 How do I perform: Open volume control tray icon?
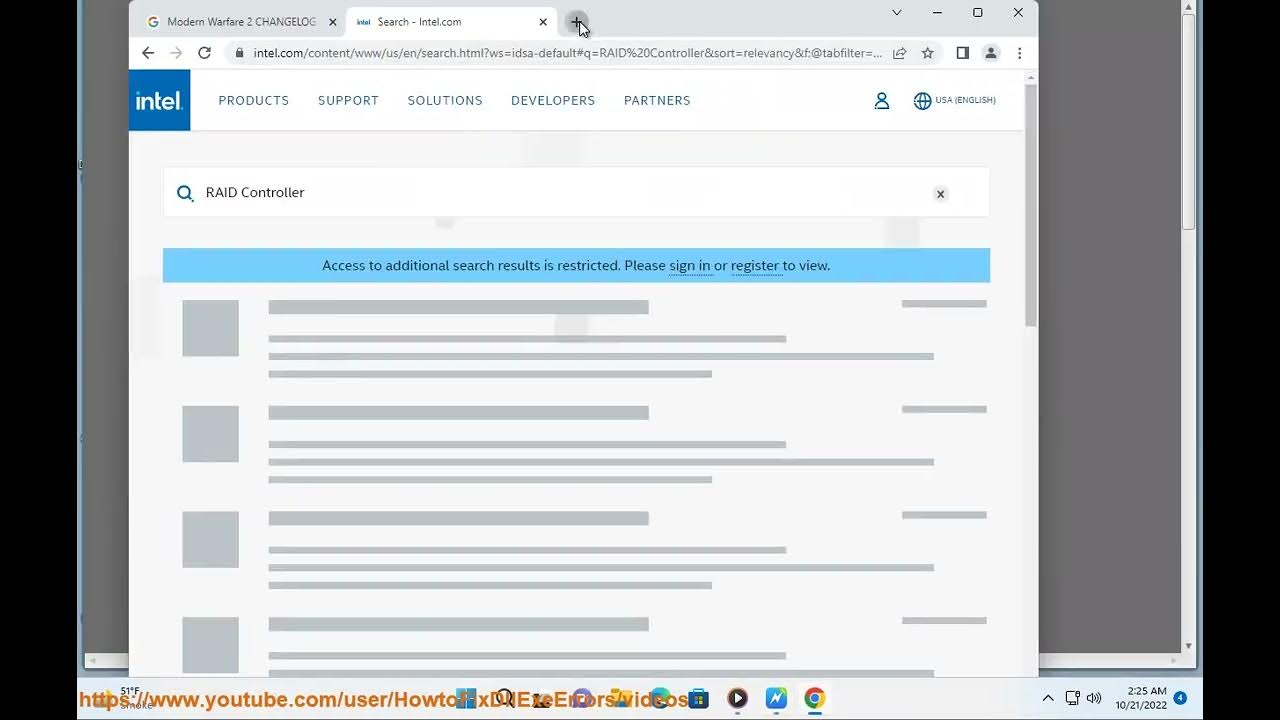click(x=1094, y=698)
